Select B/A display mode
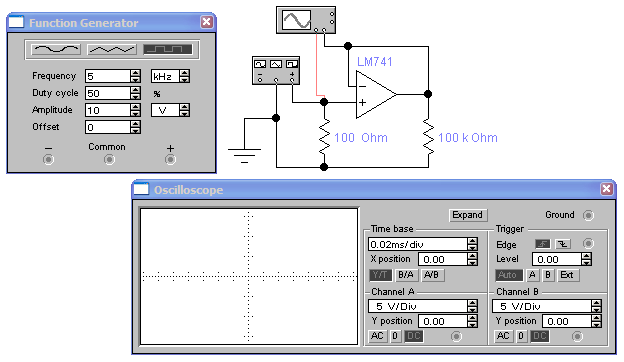Screen dimensions: 624x362 406,275
